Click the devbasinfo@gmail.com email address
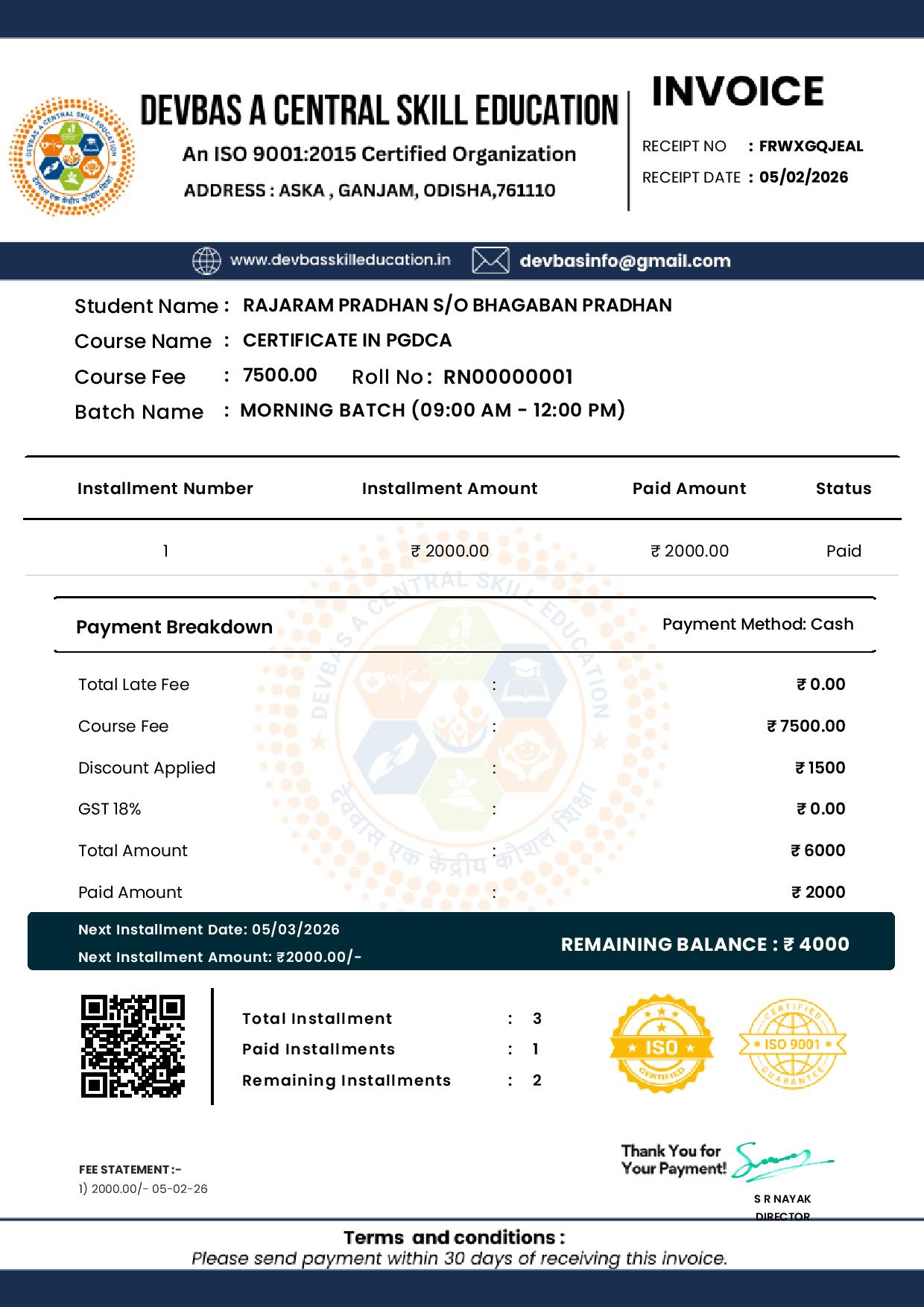This screenshot has width=924, height=1307. tap(624, 261)
